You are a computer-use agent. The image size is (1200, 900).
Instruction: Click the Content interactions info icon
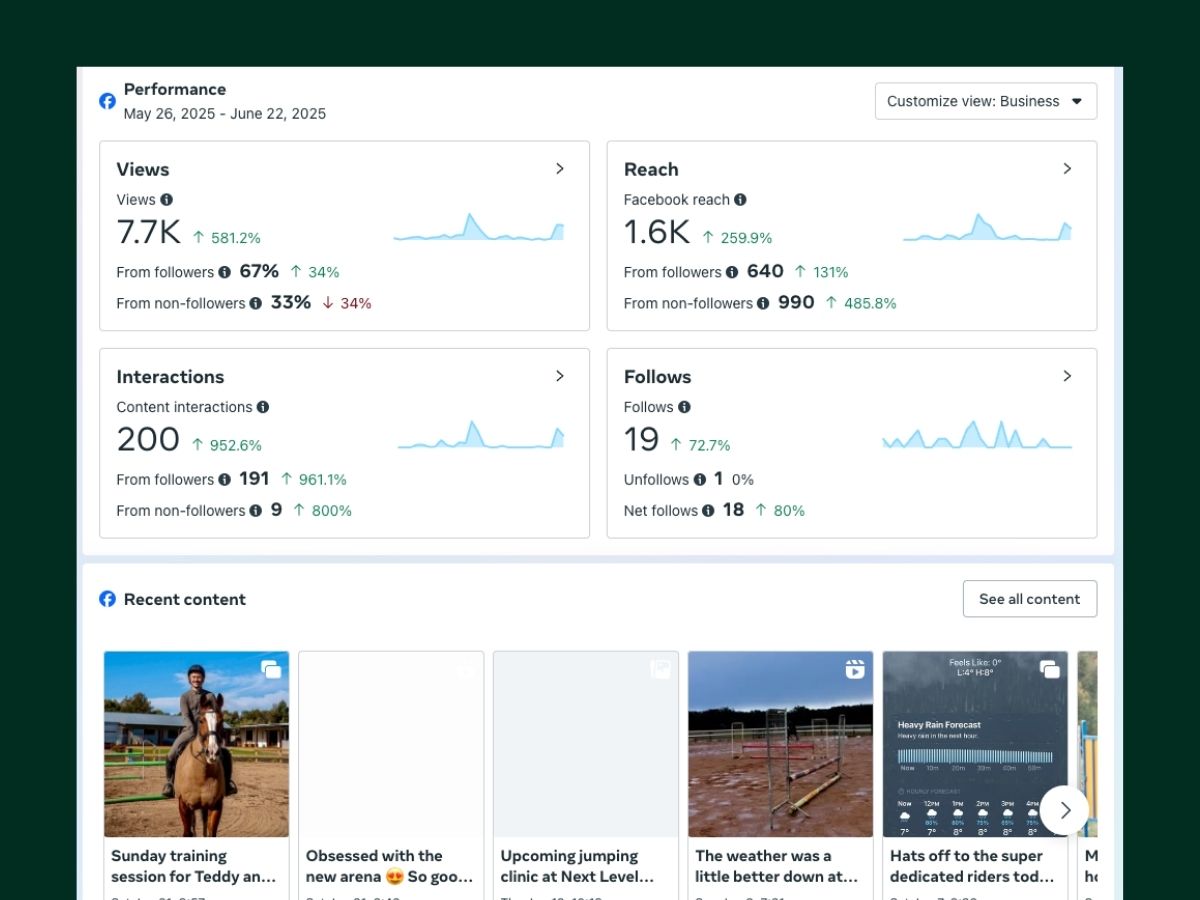click(263, 407)
